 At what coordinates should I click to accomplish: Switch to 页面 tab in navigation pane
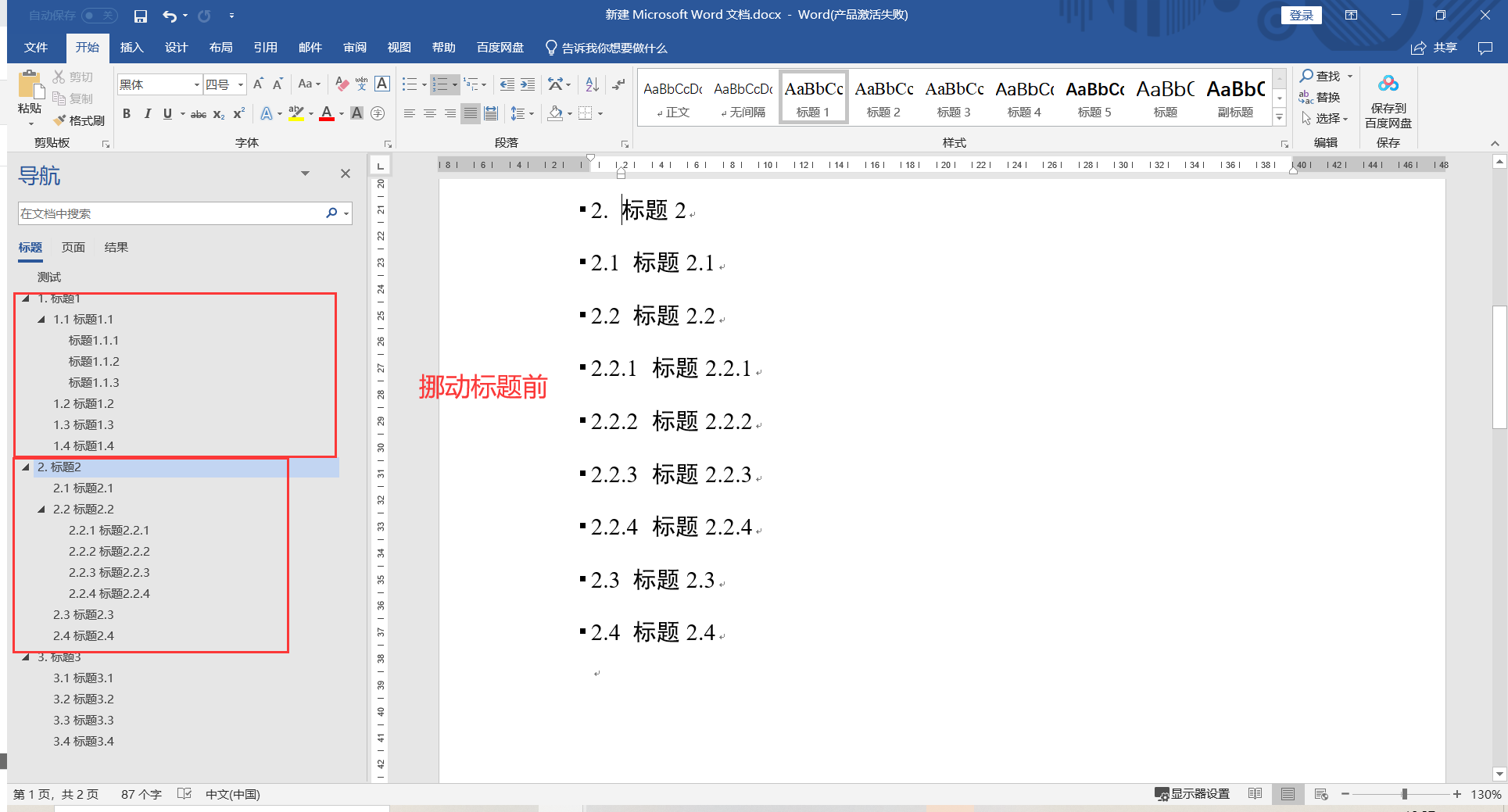73,247
